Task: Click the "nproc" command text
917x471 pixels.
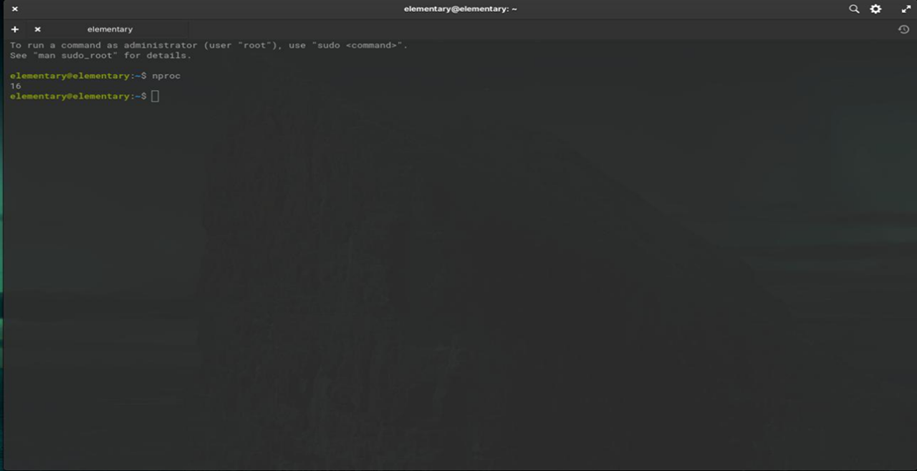Action: click(x=166, y=76)
